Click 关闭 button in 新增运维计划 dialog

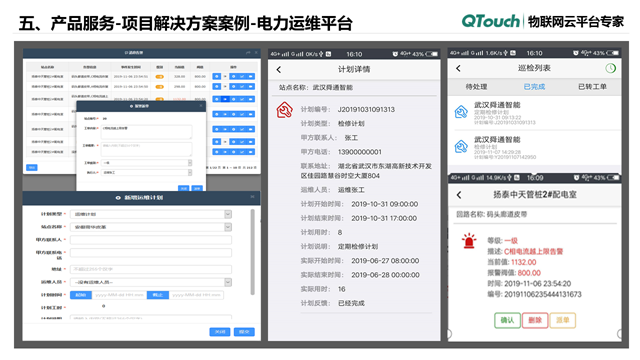(x=220, y=332)
